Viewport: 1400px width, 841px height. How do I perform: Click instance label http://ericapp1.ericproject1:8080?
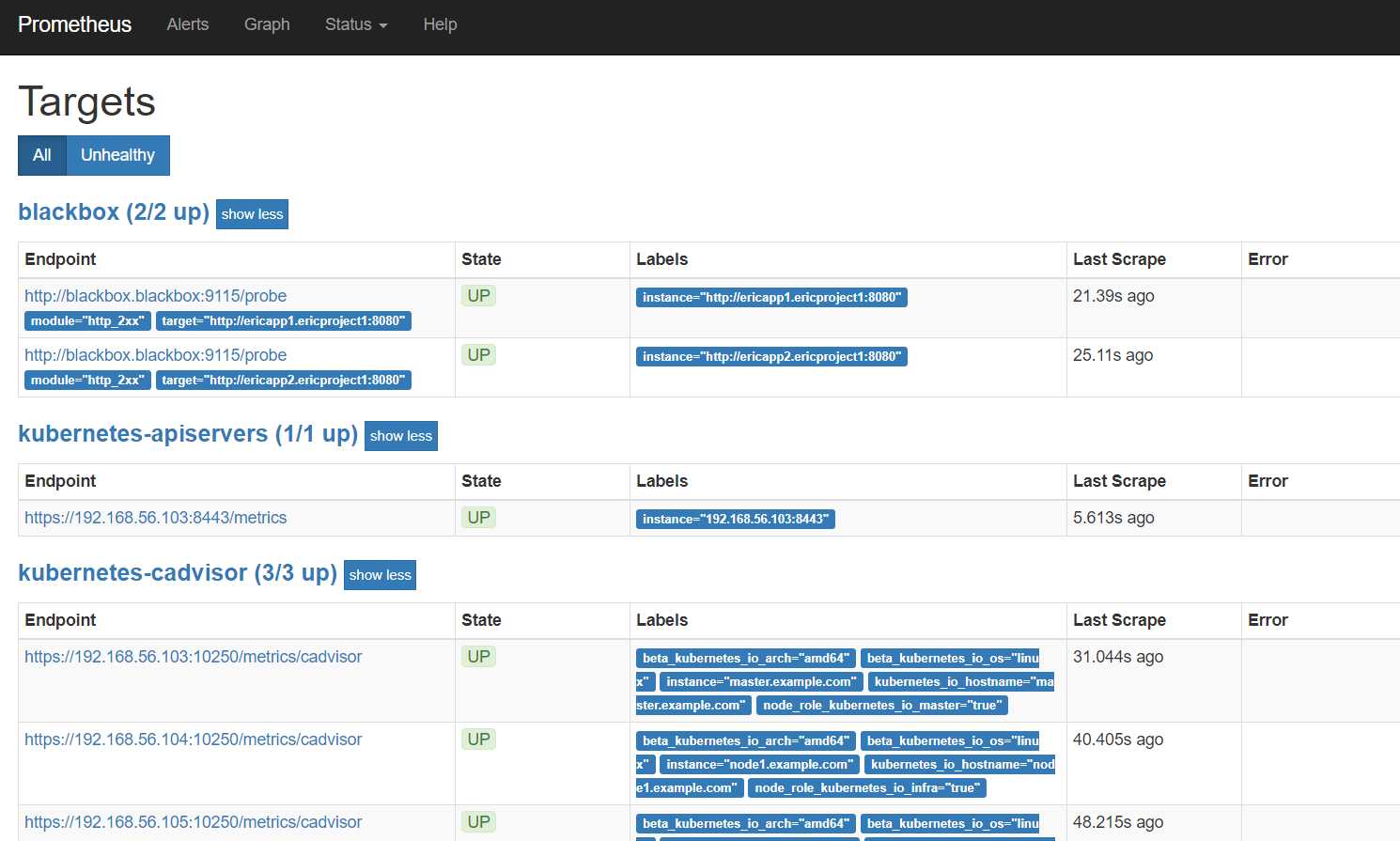pos(771,298)
